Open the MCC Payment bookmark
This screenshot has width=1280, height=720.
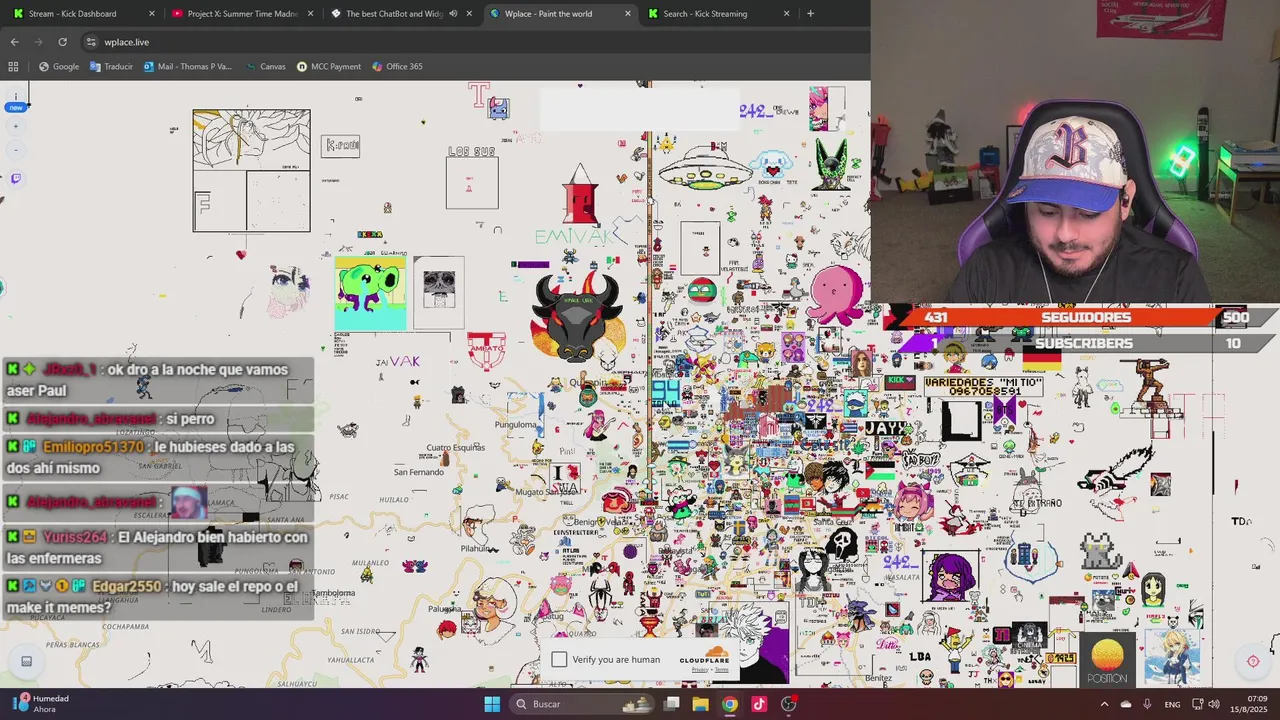coord(329,66)
